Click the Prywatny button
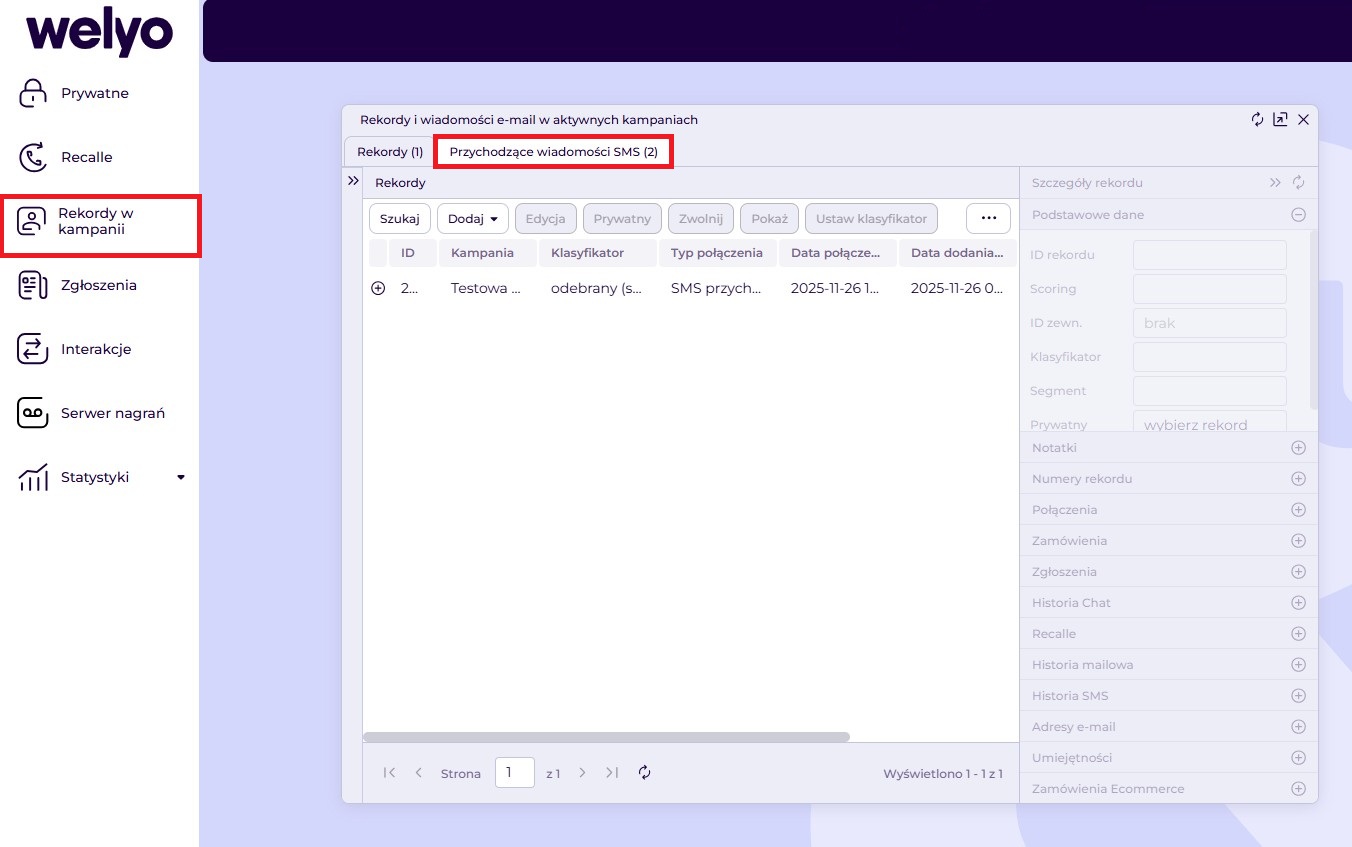The image size is (1352, 847). (622, 218)
